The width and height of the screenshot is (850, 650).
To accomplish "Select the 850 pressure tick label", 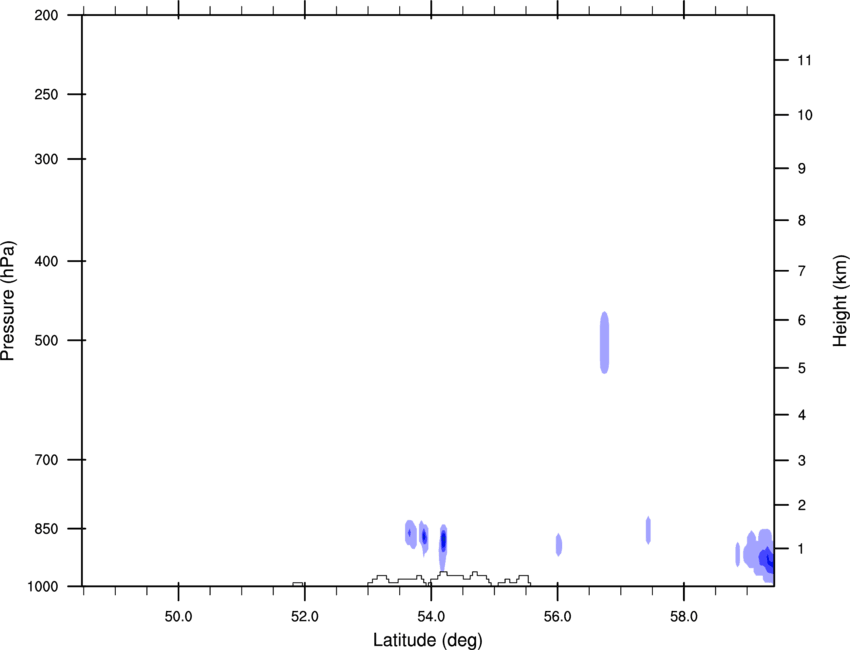I will click(46, 529).
